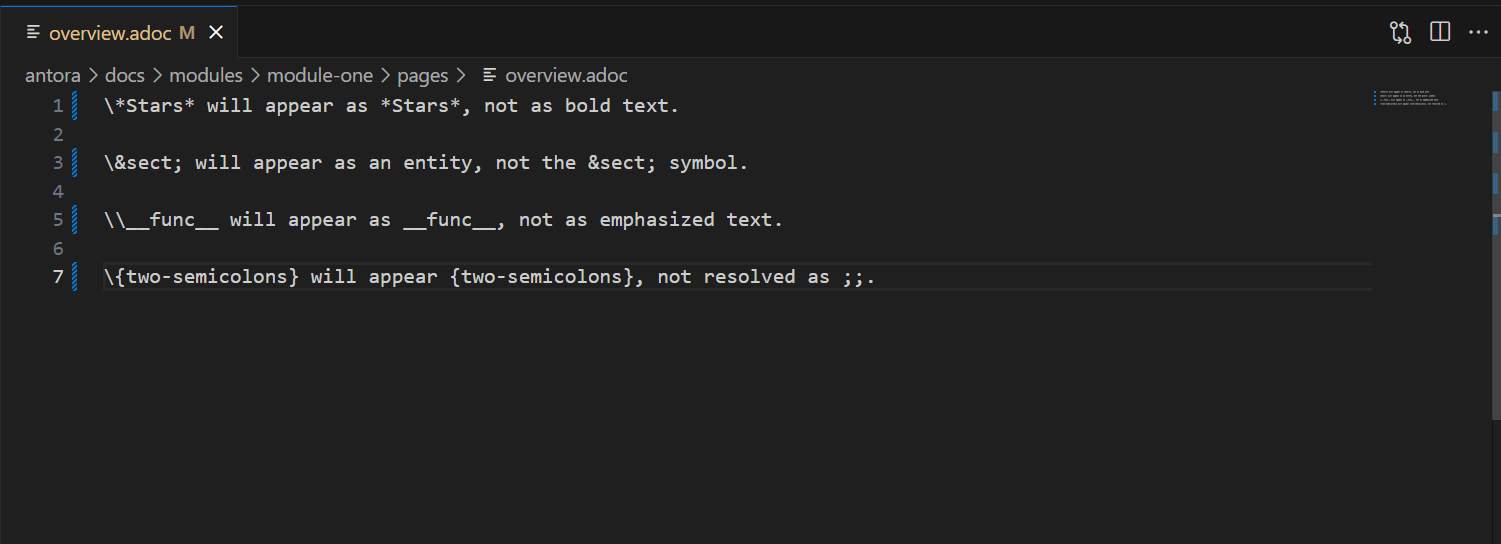Click the file icon on overview.adoc tab

(34, 33)
